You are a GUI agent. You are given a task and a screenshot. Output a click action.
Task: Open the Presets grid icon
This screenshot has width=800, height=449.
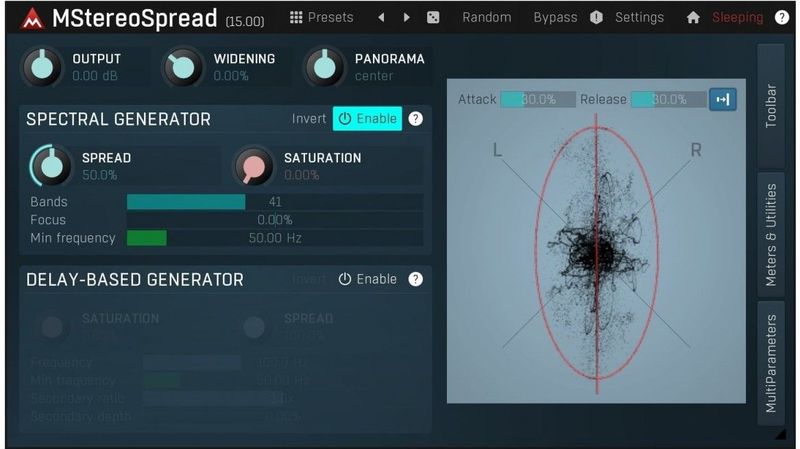click(296, 17)
